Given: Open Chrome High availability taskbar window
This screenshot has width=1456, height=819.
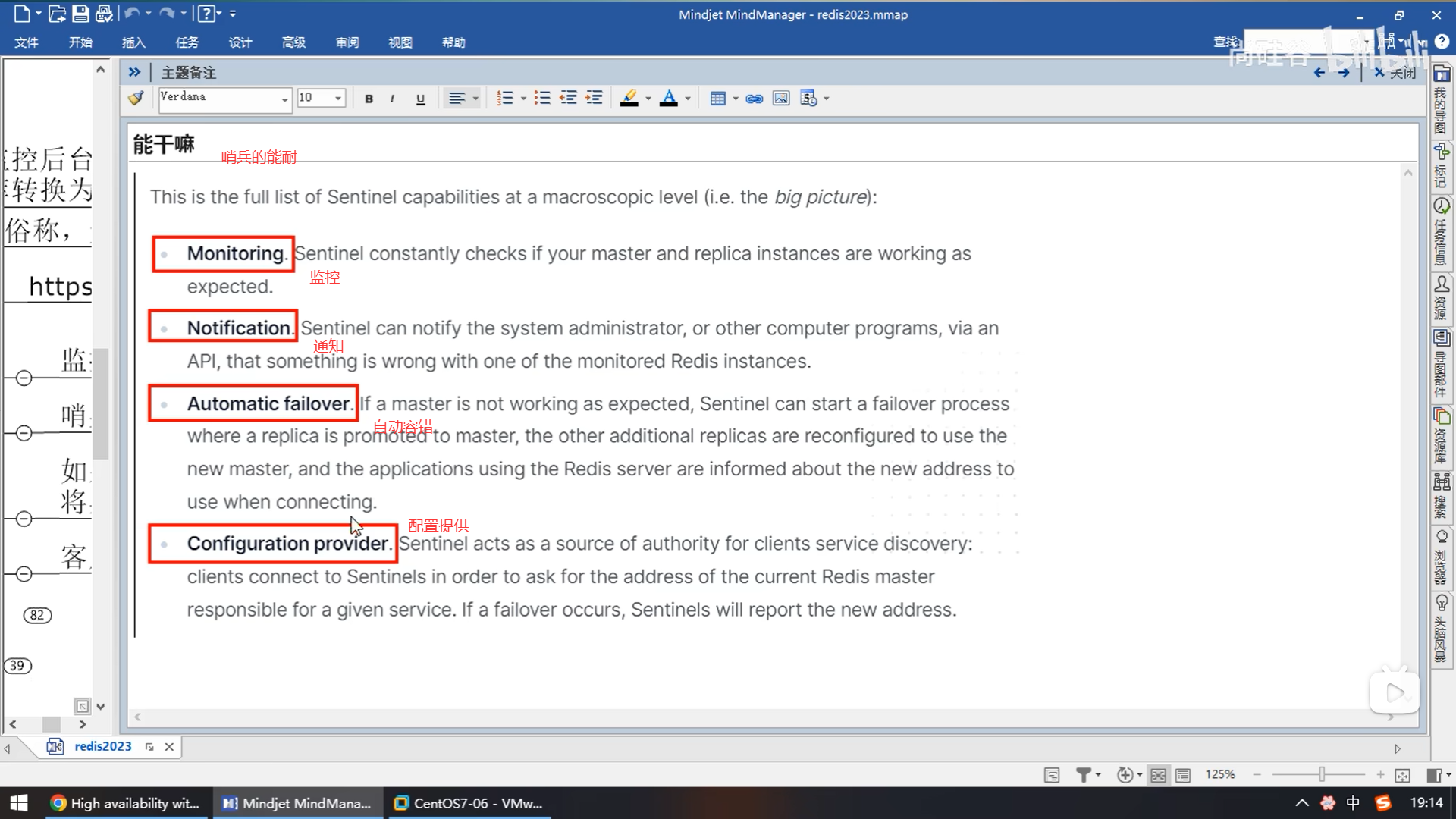Looking at the screenshot, I should tap(125, 803).
